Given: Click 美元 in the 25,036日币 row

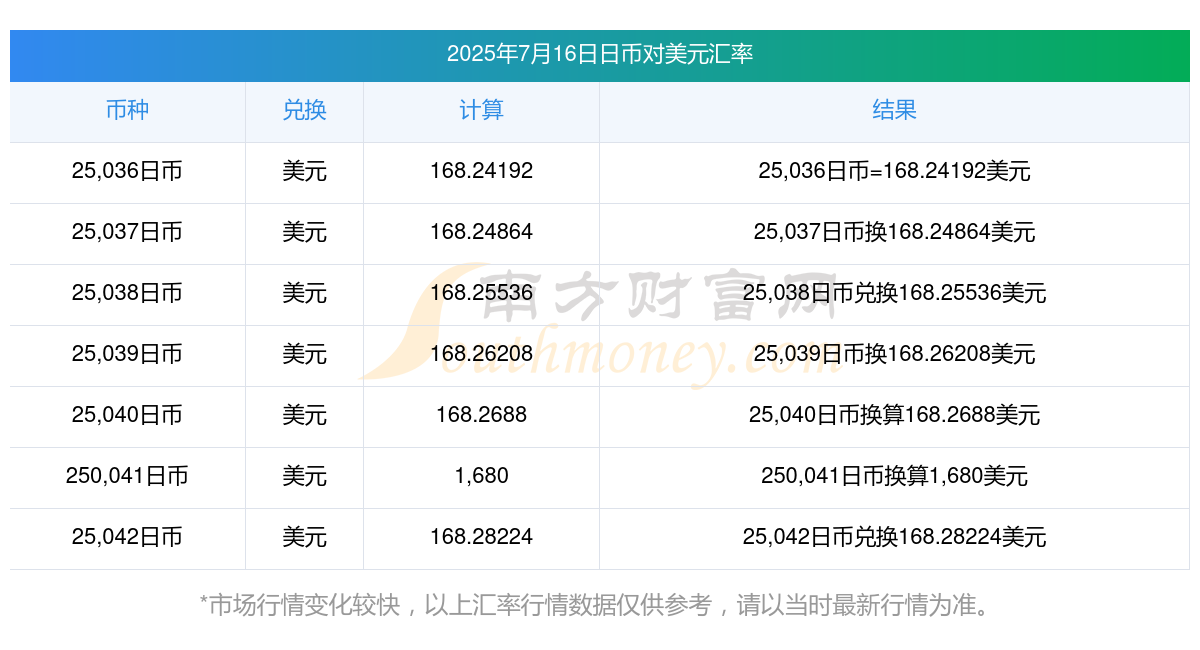Looking at the screenshot, I should (x=304, y=171).
